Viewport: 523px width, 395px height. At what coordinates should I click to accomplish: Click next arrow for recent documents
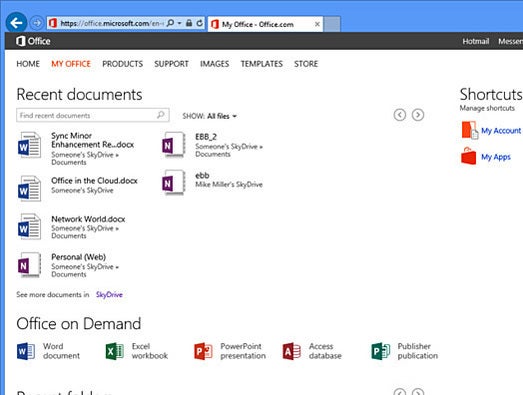coord(418,115)
